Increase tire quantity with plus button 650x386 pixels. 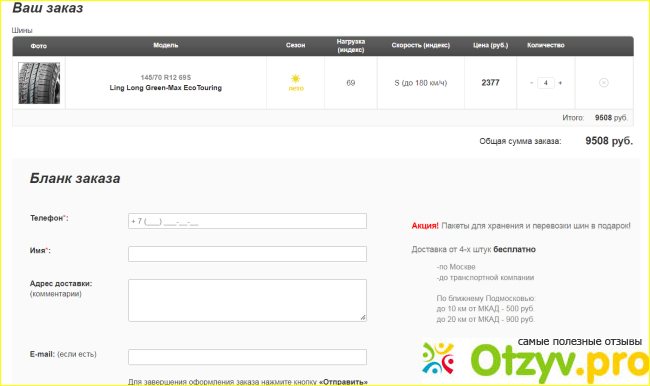point(560,83)
